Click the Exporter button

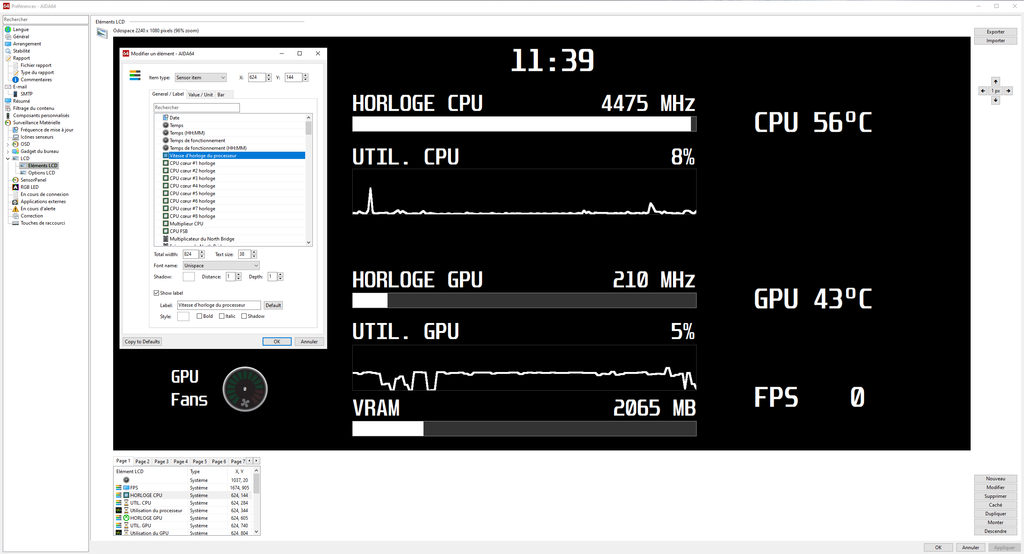coord(995,32)
